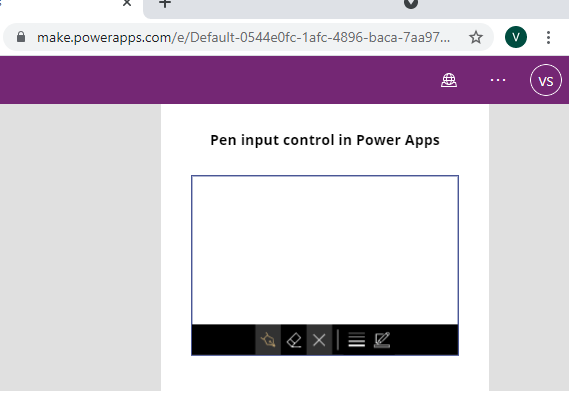Select the Eraser tool in pen control

pyautogui.click(x=294, y=340)
